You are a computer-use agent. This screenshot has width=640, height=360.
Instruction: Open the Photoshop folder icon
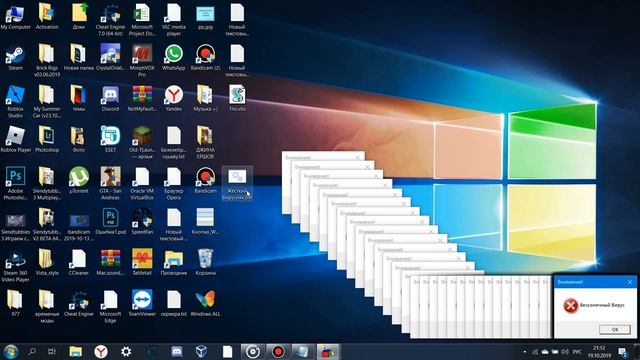[47, 139]
